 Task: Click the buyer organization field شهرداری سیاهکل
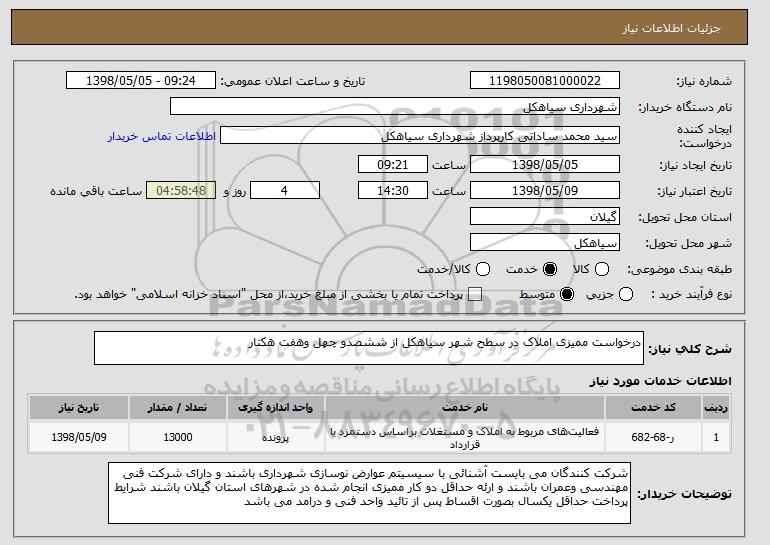point(395,107)
